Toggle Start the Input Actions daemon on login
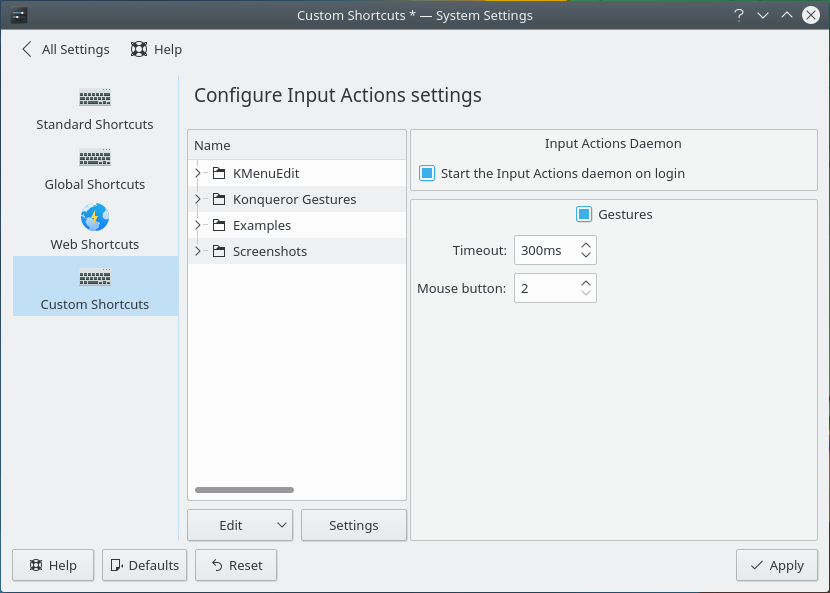Image resolution: width=830 pixels, height=593 pixels. [x=427, y=173]
